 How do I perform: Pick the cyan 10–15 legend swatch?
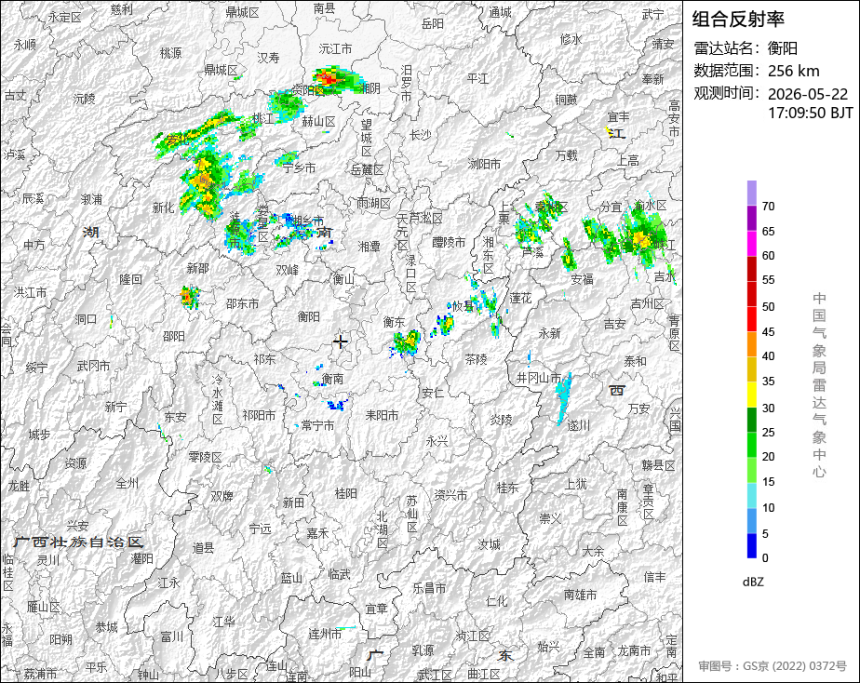tap(751, 495)
